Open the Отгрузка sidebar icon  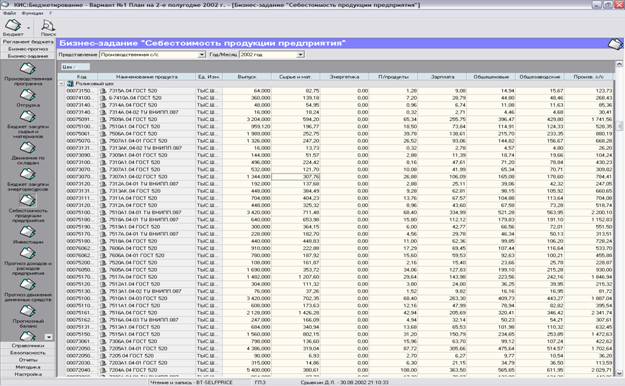[x=28, y=98]
